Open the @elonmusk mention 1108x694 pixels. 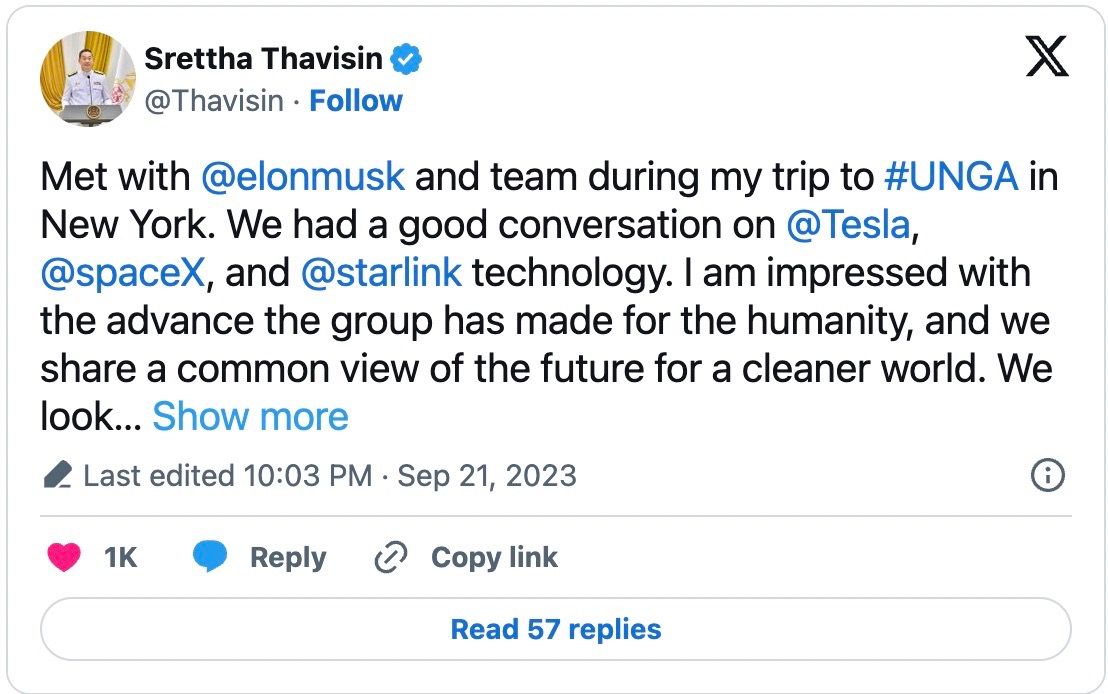303,177
